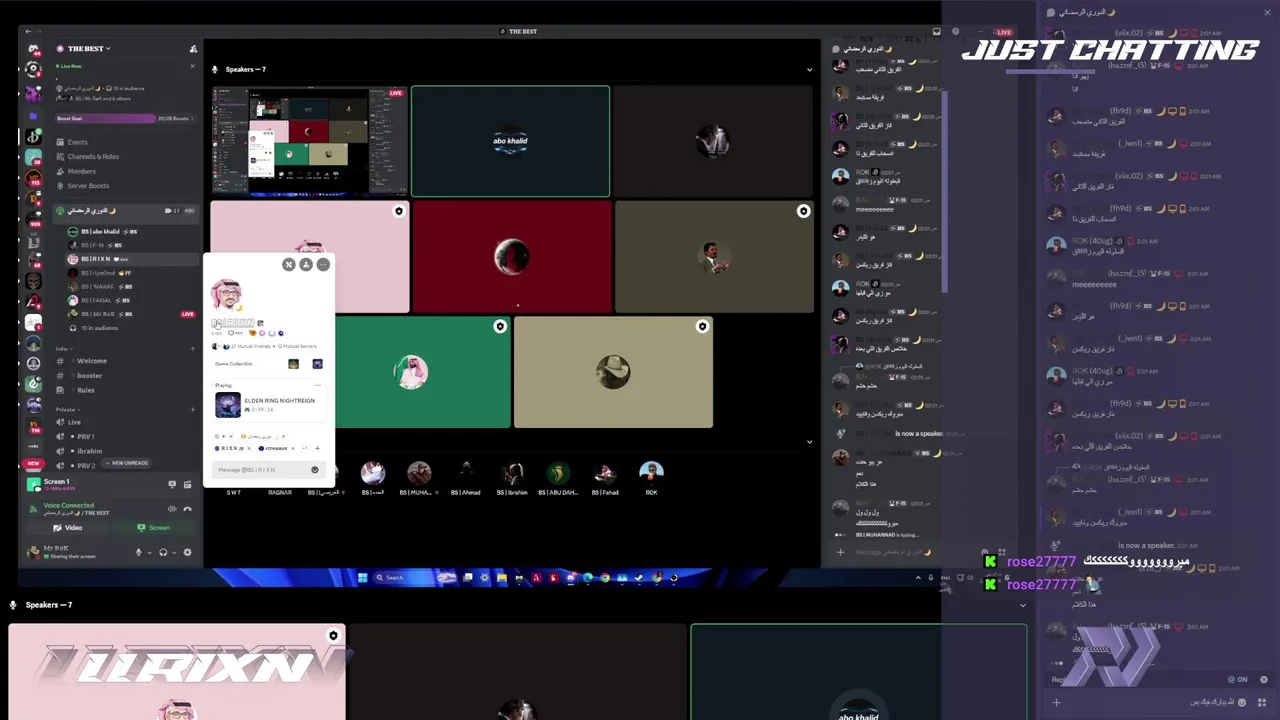Open the Playing activity three-dot menu
The height and width of the screenshot is (720, 1280).
318,385
